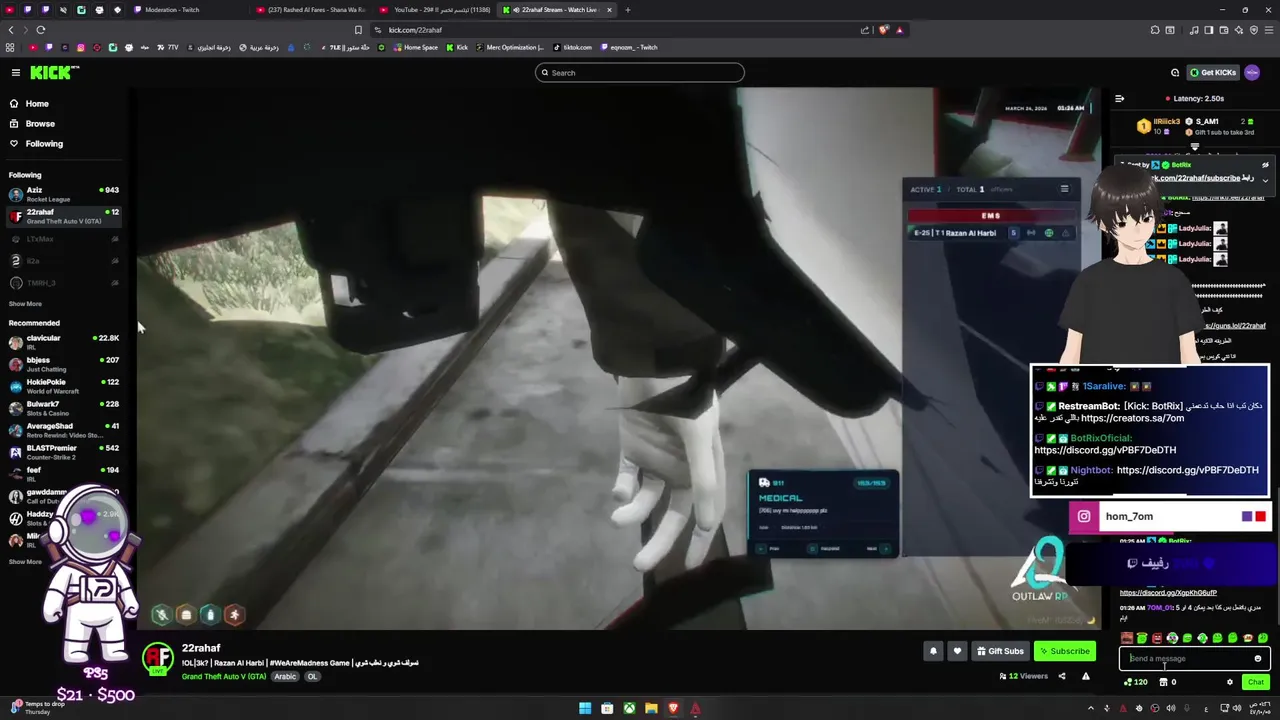Open the user profile avatar menu
This screenshot has width=1280, height=720.
coord(1252,72)
